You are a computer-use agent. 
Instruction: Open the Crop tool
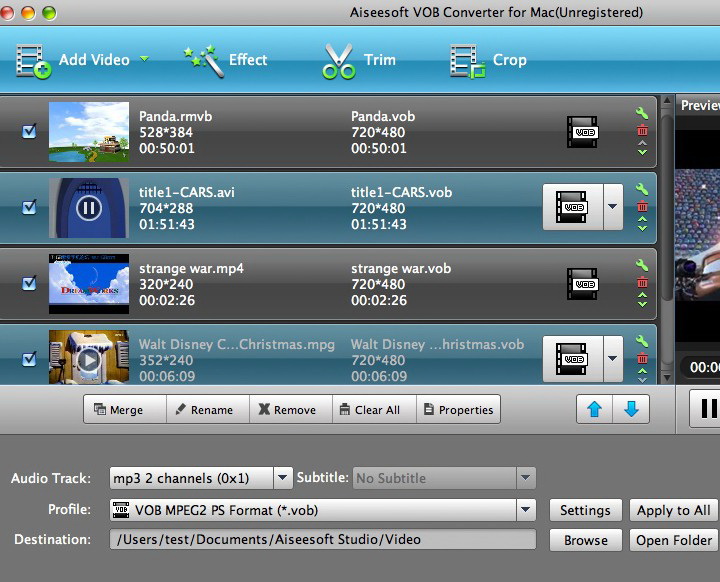488,60
